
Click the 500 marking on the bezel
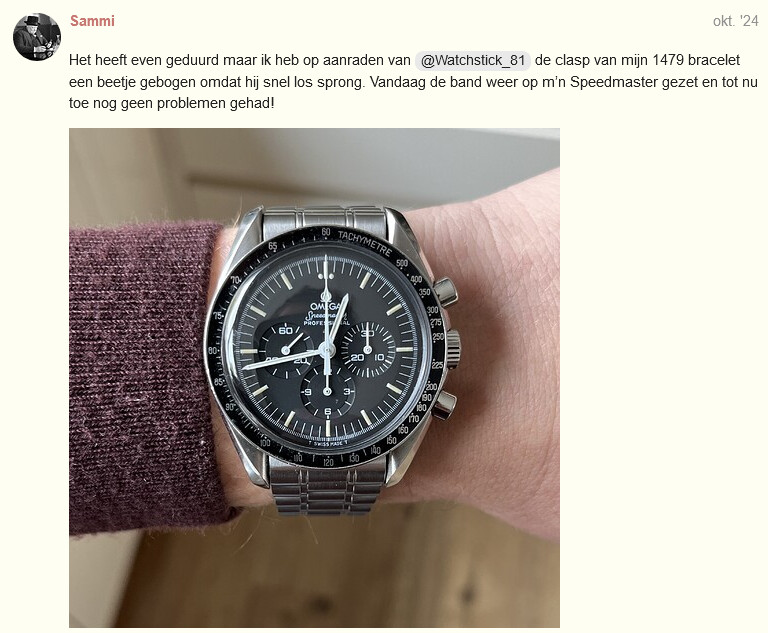402,263
